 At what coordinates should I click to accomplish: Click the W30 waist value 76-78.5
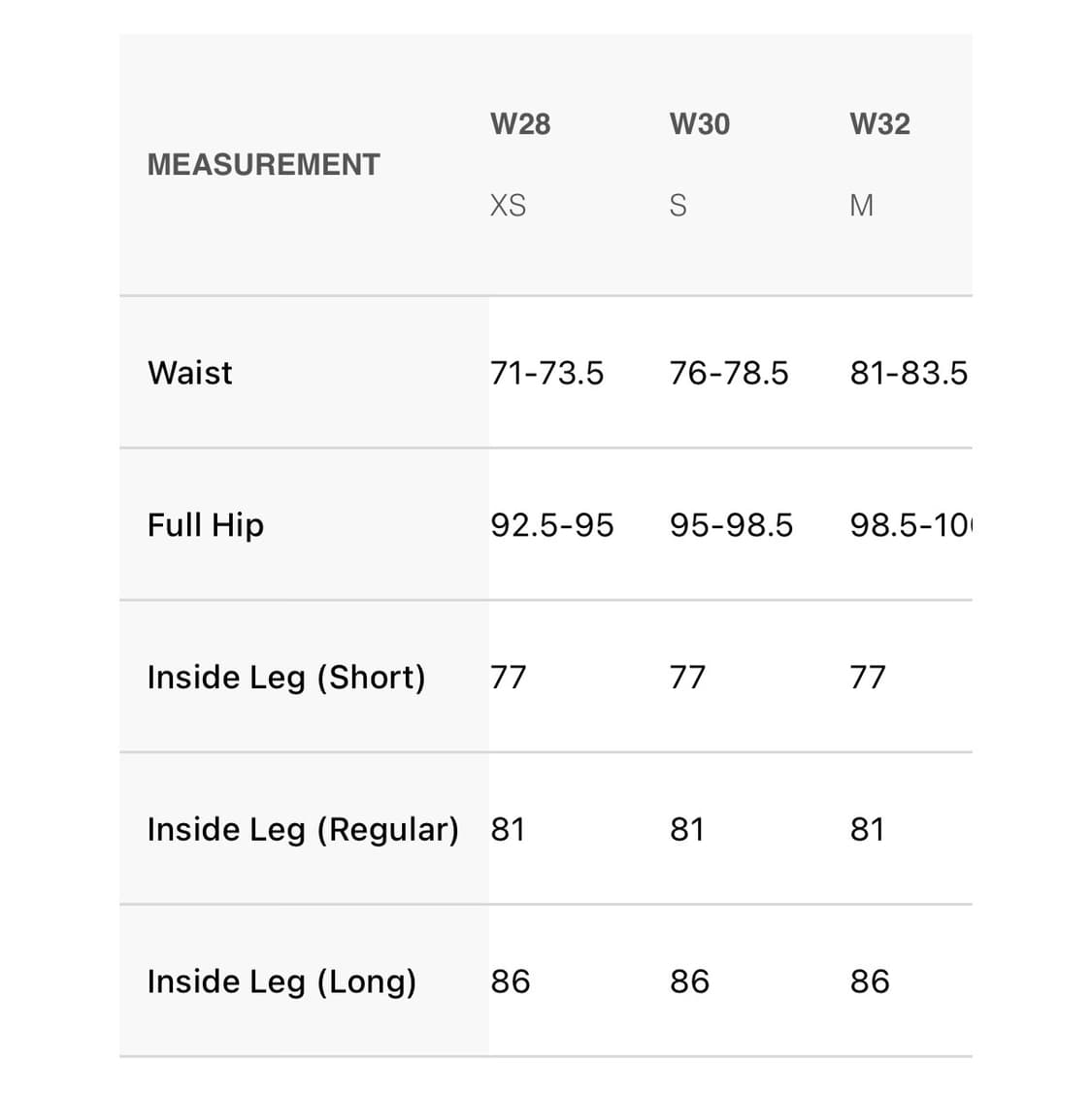click(x=729, y=373)
